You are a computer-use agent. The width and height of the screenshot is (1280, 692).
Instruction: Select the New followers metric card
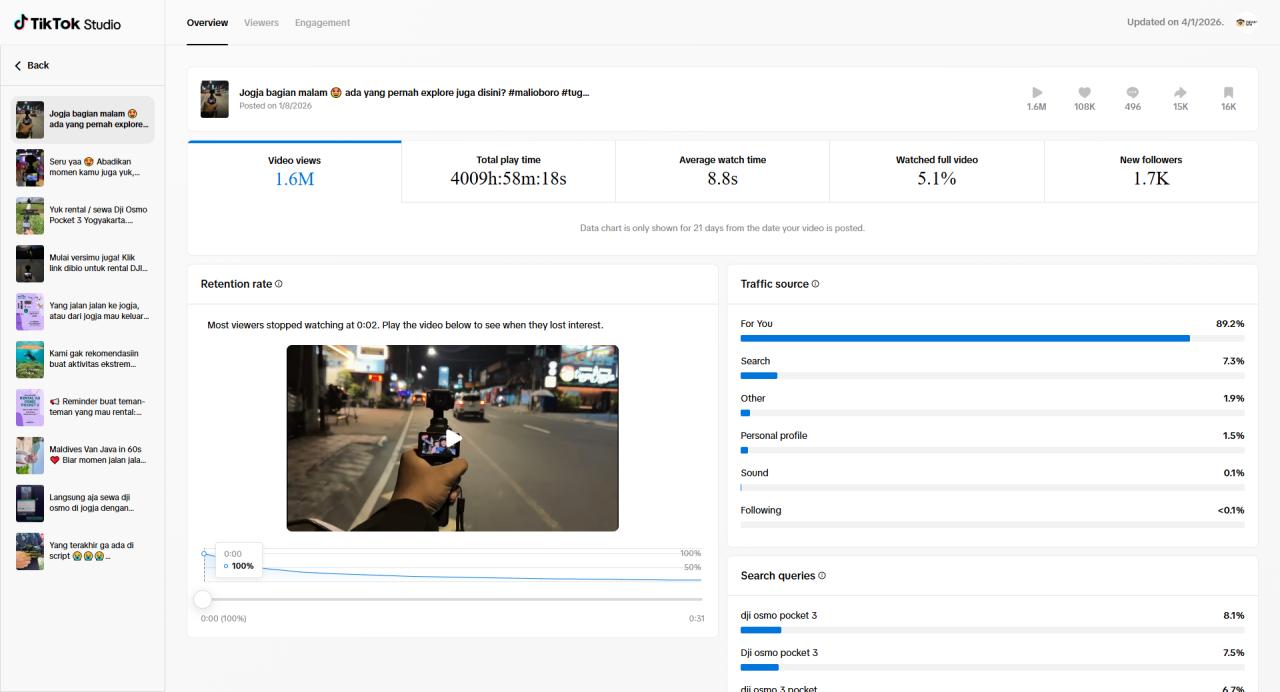tap(1151, 171)
